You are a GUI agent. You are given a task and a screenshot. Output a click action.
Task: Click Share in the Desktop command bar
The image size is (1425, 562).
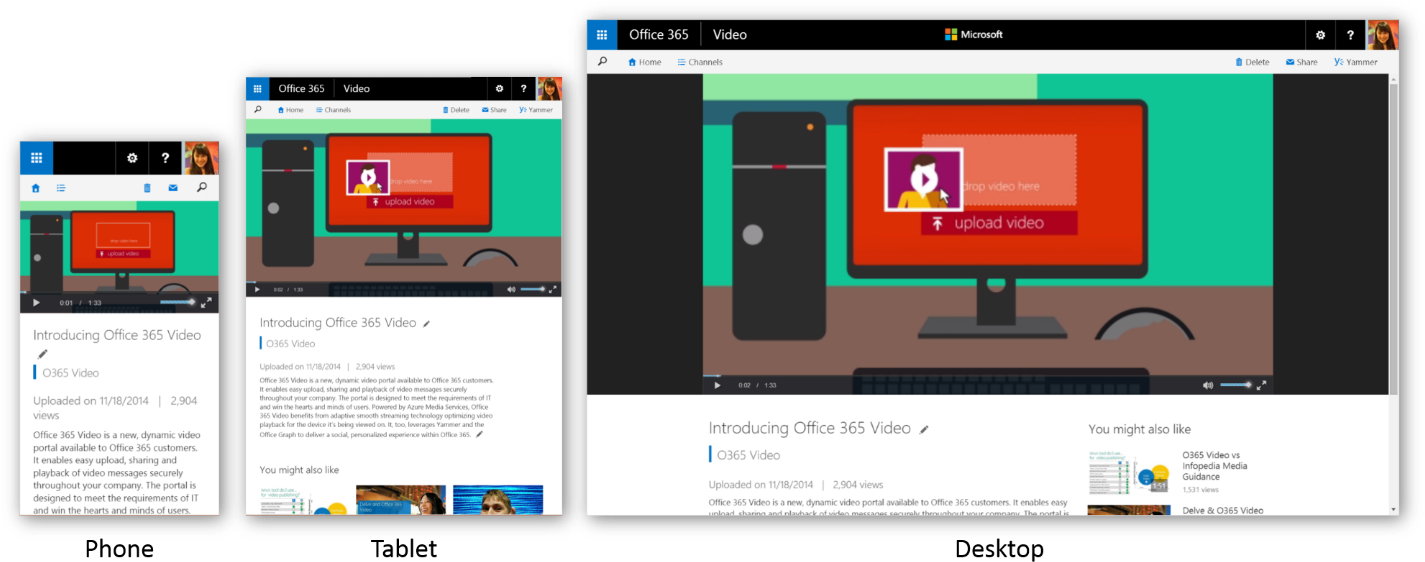pos(1301,62)
